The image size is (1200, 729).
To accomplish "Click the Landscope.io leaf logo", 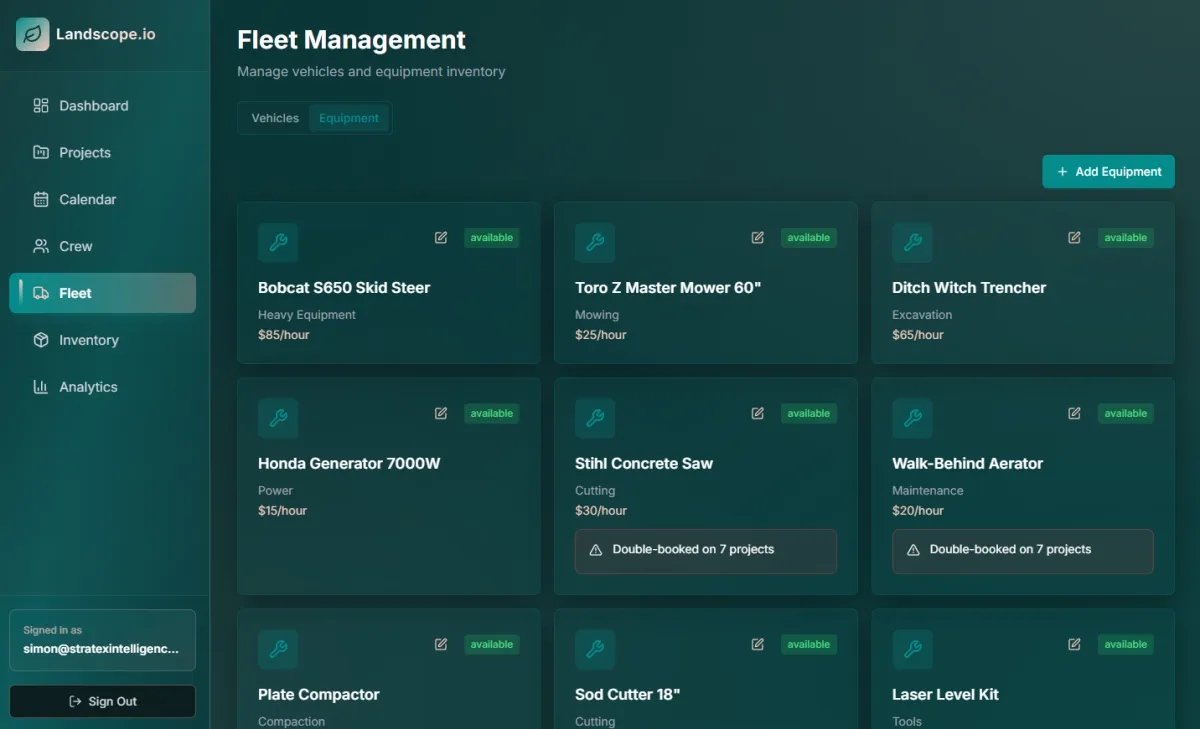I will click(32, 34).
